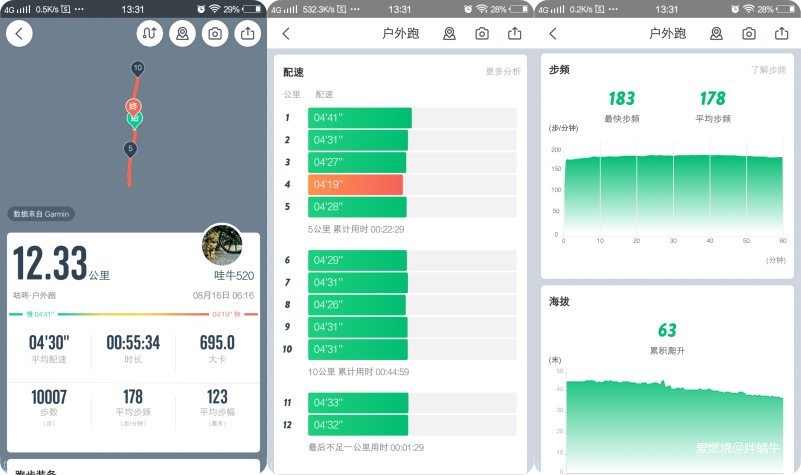Share from the 配速 pace screen header
801x475 pixels.
pyautogui.click(x=514, y=33)
